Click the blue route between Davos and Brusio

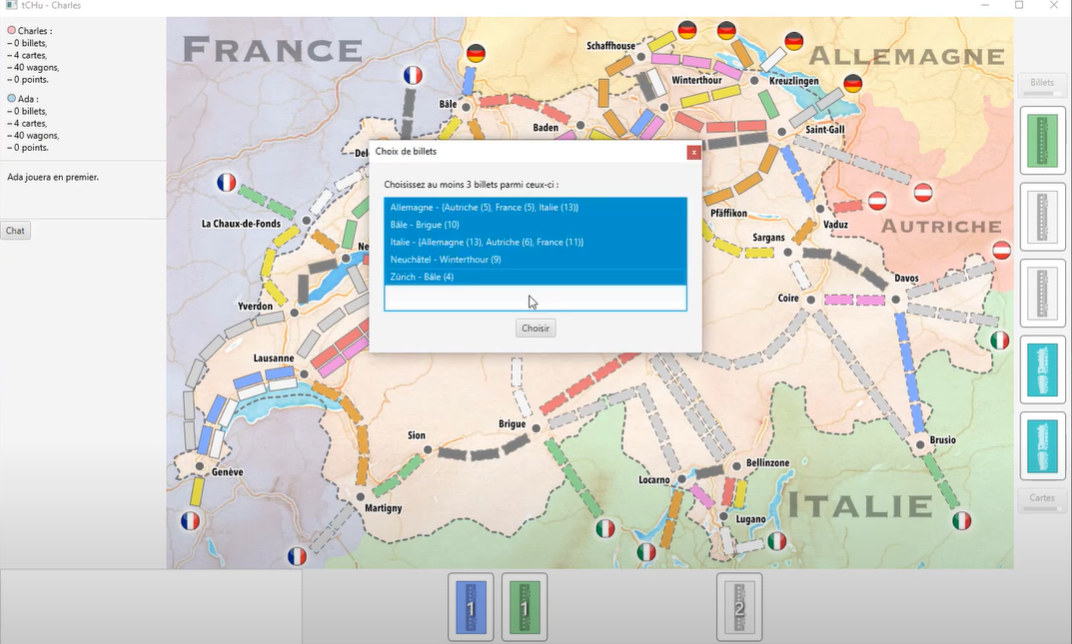909,373
